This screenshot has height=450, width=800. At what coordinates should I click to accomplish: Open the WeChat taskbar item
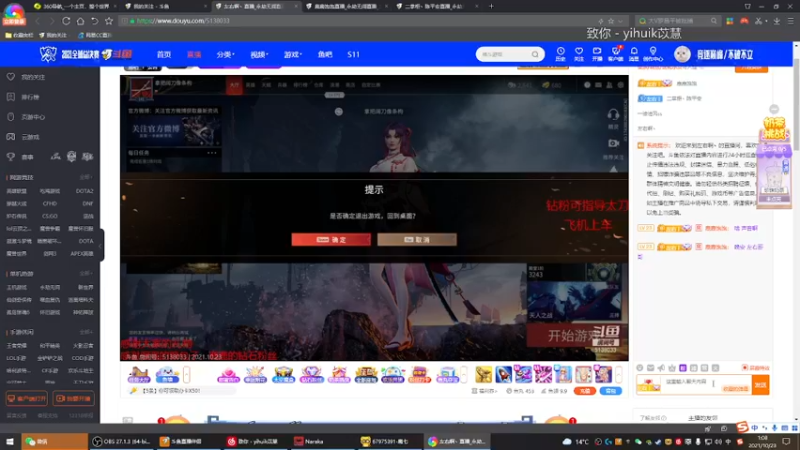(54, 441)
